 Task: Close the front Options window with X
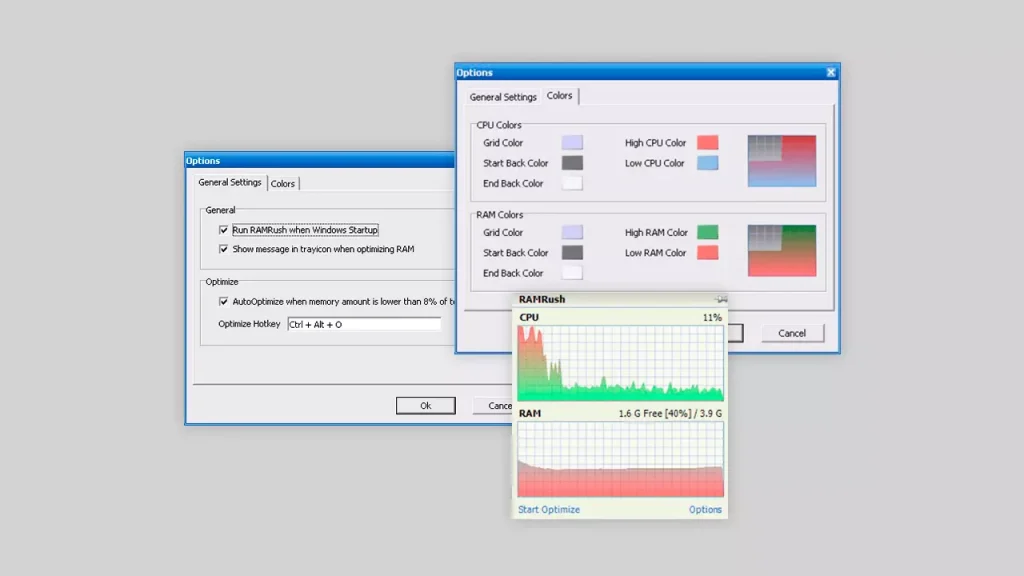[x=831, y=72]
